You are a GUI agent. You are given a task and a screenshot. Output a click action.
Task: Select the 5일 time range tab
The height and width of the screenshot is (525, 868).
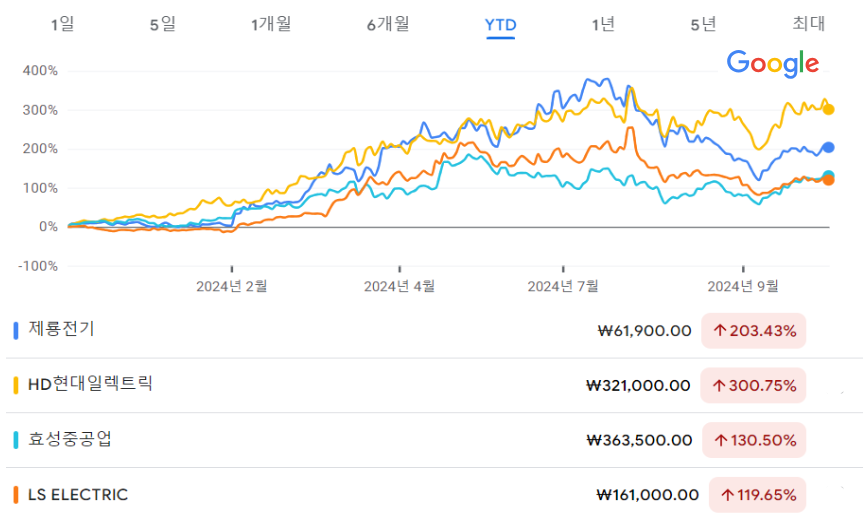(x=162, y=24)
